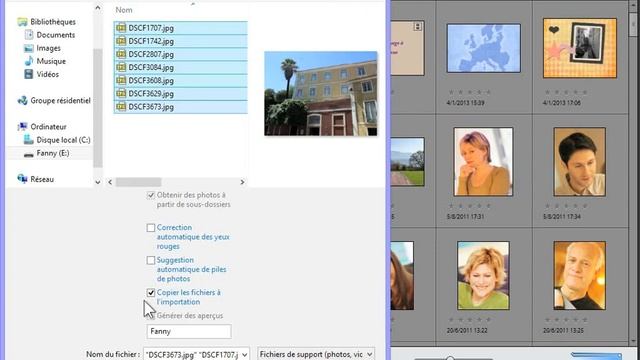Open the Fichiers de support type dropdown

369,355
